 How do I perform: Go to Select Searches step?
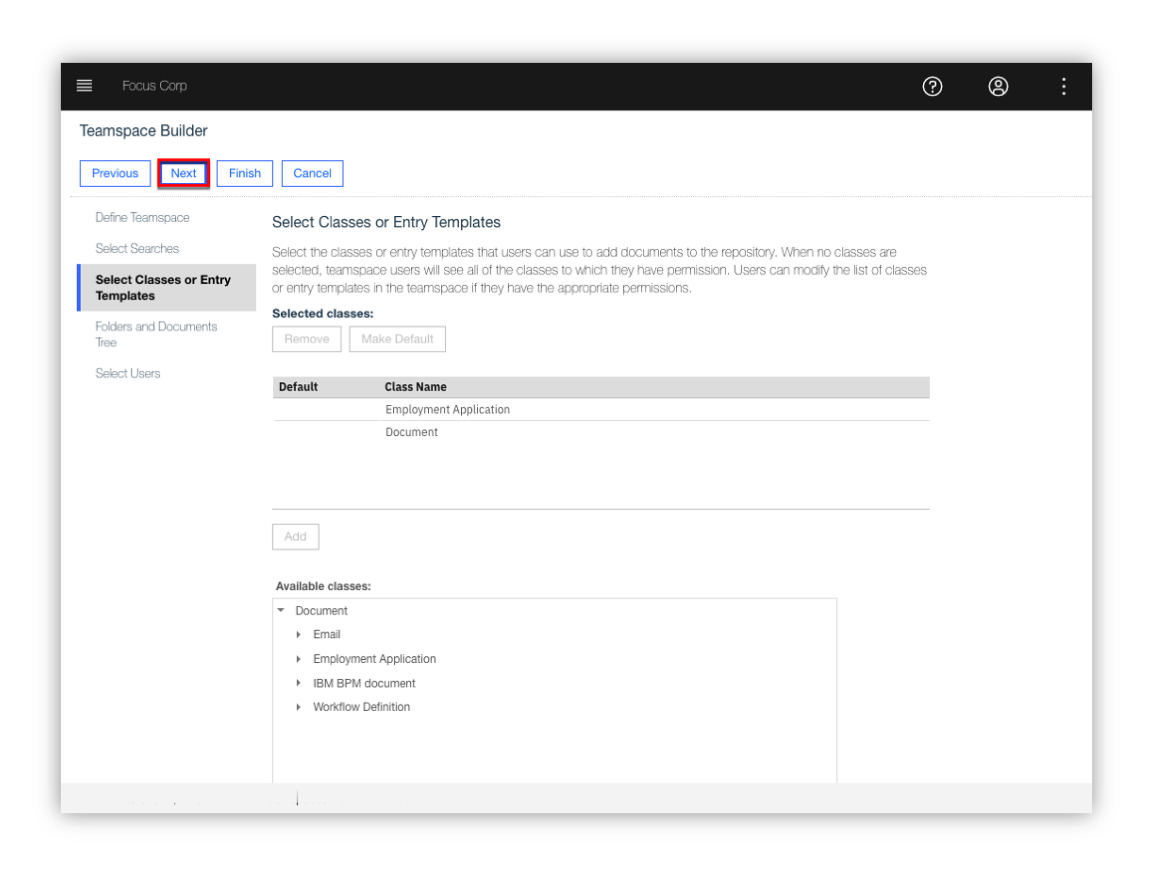pyautogui.click(x=137, y=248)
